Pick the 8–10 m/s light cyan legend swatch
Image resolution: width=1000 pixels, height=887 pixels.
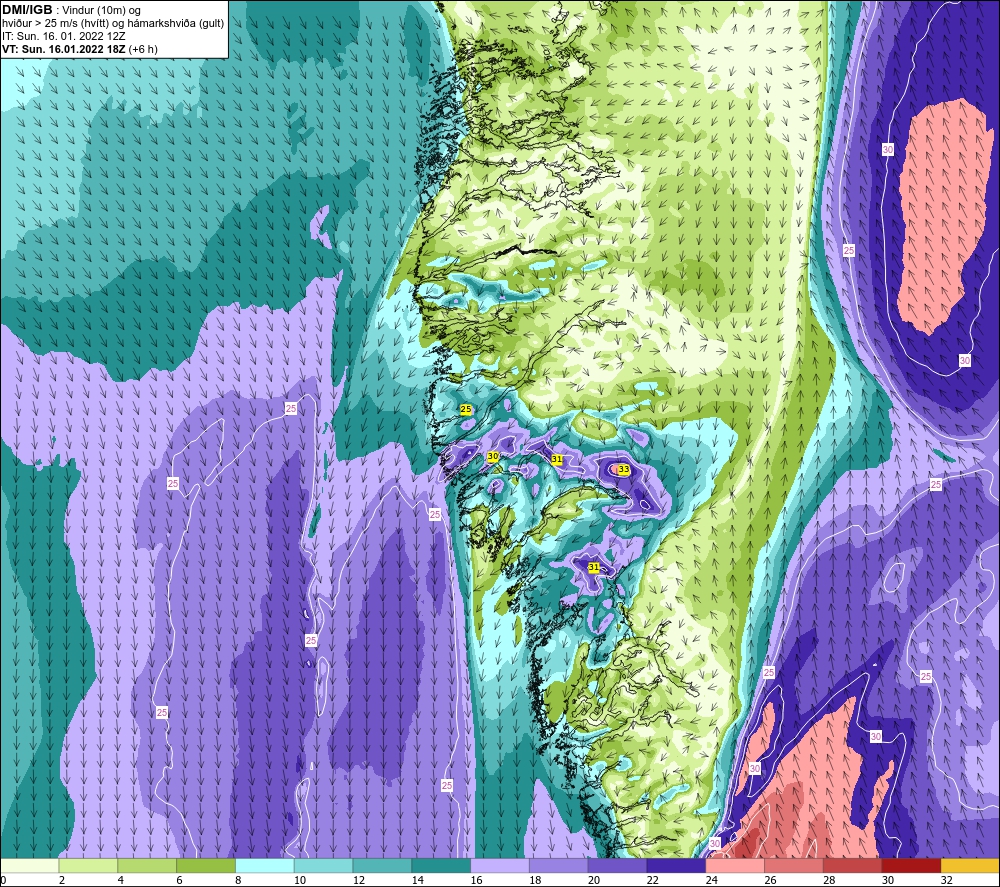click(265, 865)
